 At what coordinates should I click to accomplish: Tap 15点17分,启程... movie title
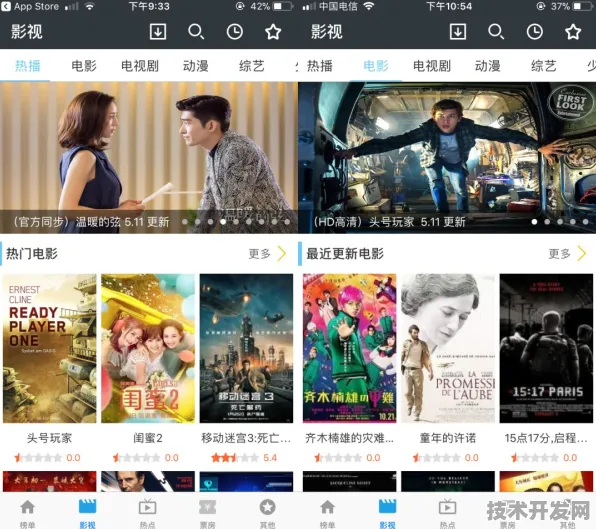point(546,438)
